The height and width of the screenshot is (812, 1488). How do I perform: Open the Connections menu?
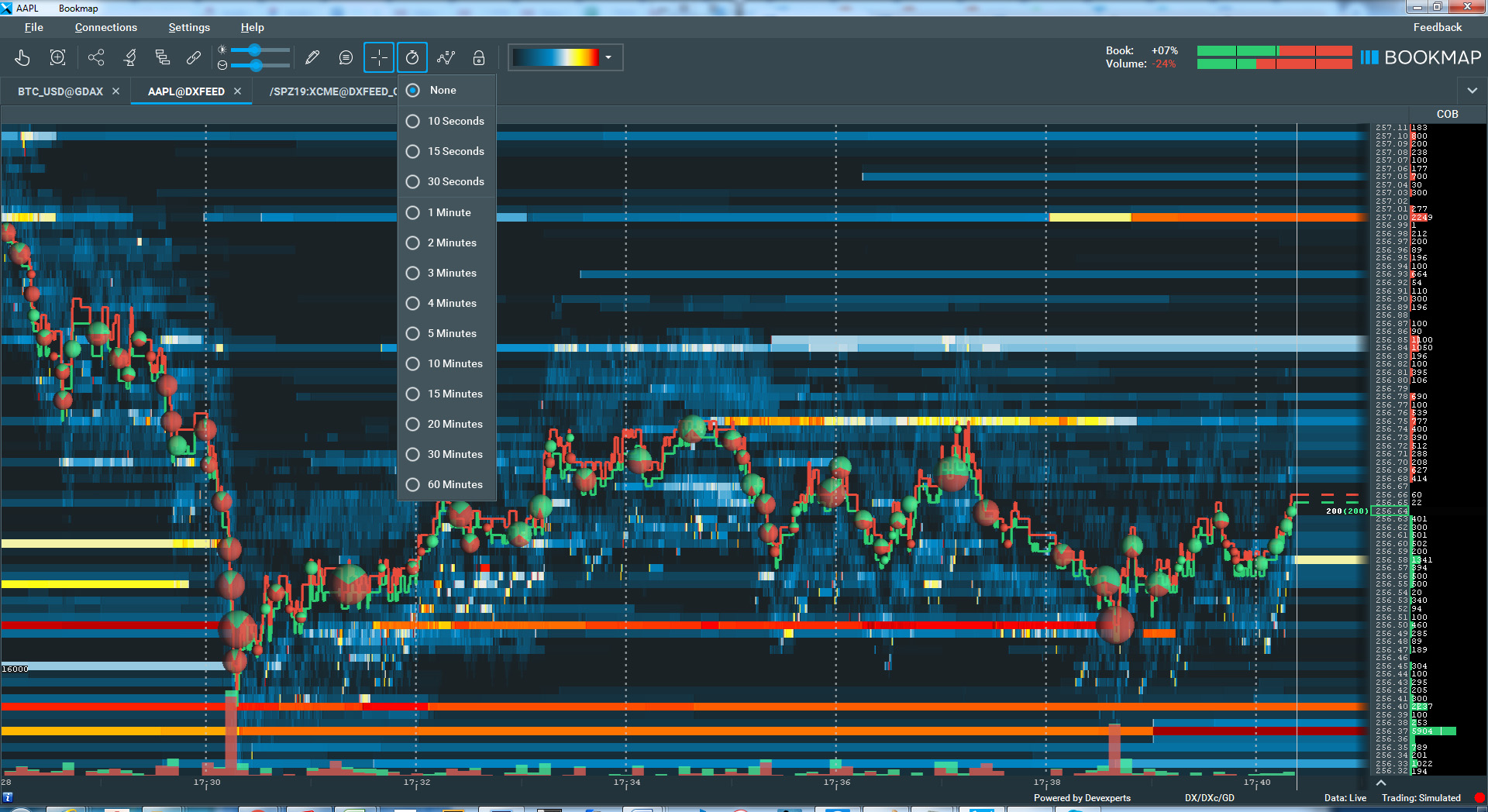click(x=106, y=27)
